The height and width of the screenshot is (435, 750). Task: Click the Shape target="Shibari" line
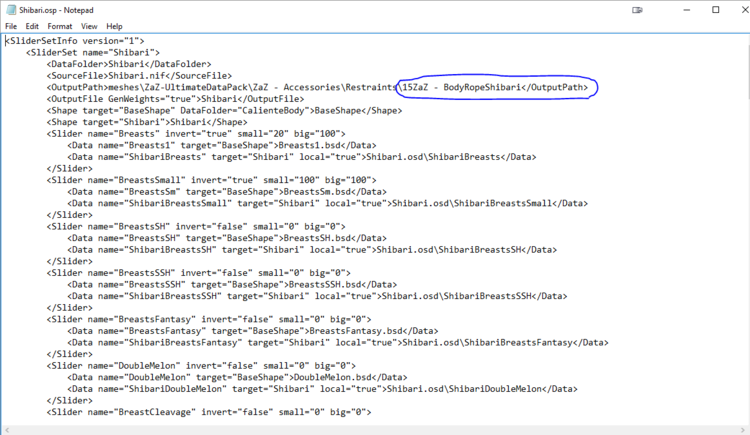[147, 122]
